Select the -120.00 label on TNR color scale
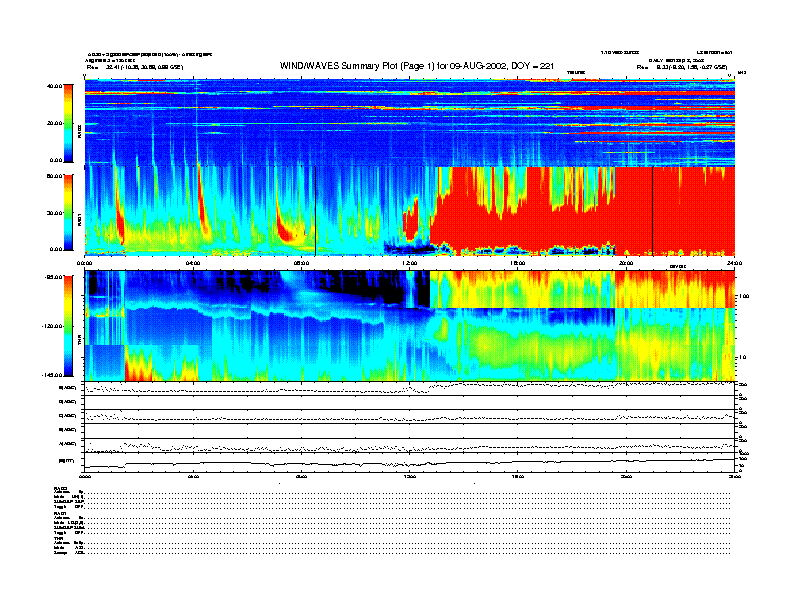 coord(53,326)
